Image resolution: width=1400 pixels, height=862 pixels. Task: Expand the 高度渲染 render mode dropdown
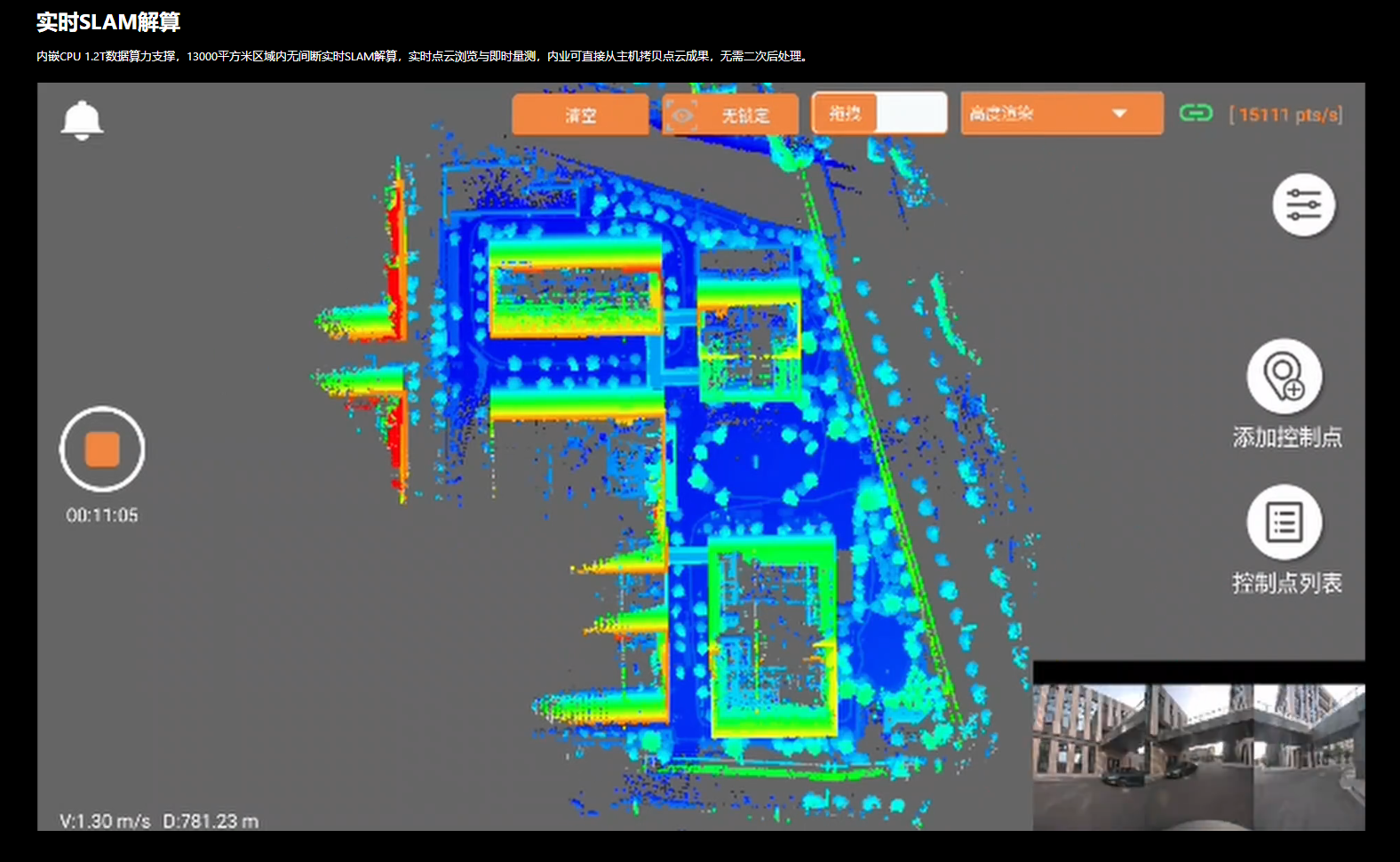pos(1061,114)
